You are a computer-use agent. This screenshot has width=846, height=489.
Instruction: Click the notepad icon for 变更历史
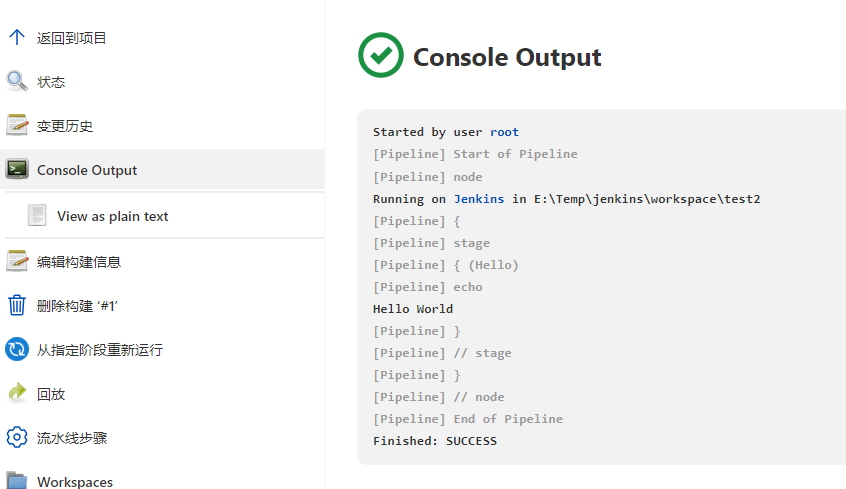[17, 126]
